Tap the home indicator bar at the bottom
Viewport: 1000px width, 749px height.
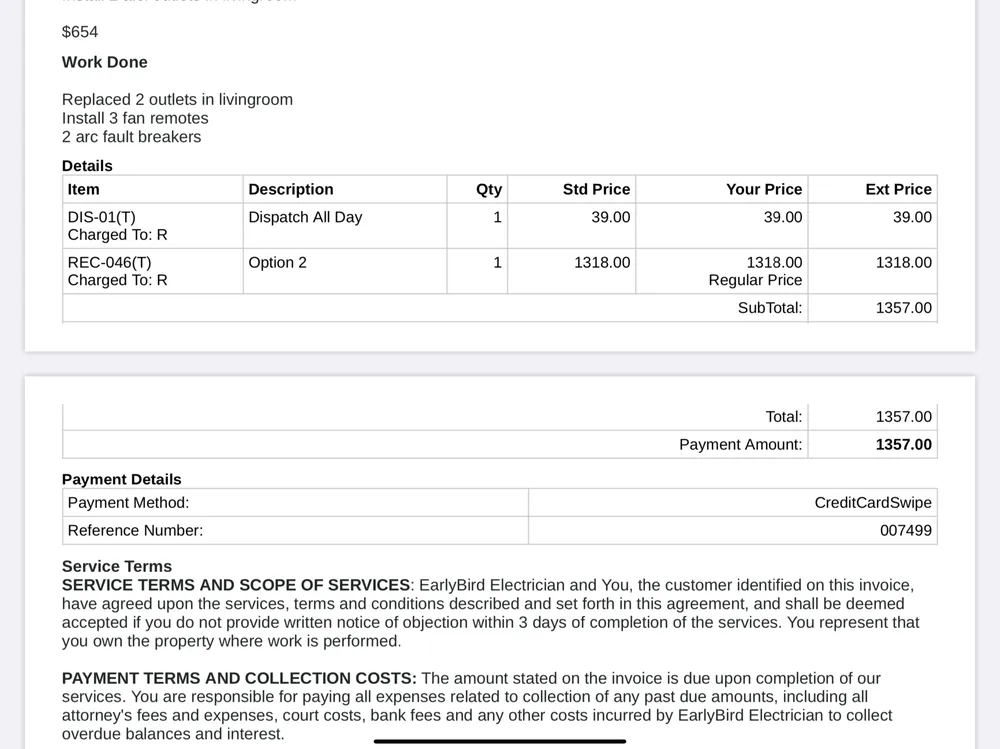pyautogui.click(x=500, y=741)
